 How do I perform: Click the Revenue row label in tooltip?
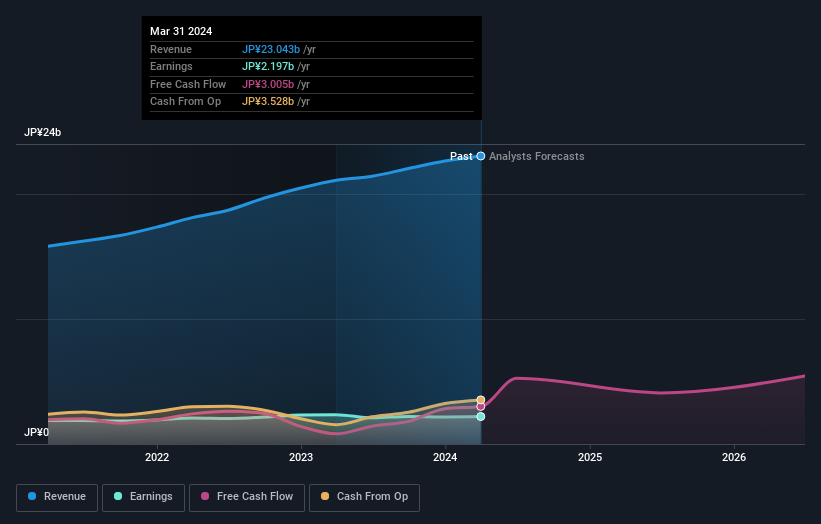[171, 49]
